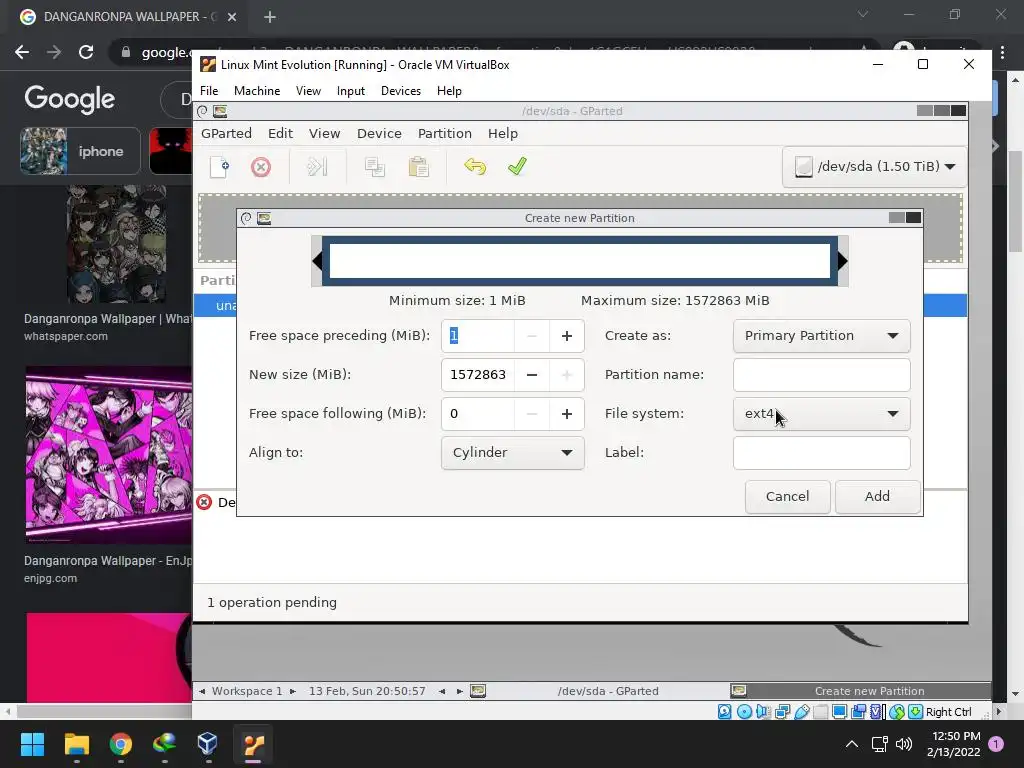Image resolution: width=1024 pixels, height=768 pixels.
Task: Click the paste partition toolbar icon
Action: [418, 167]
